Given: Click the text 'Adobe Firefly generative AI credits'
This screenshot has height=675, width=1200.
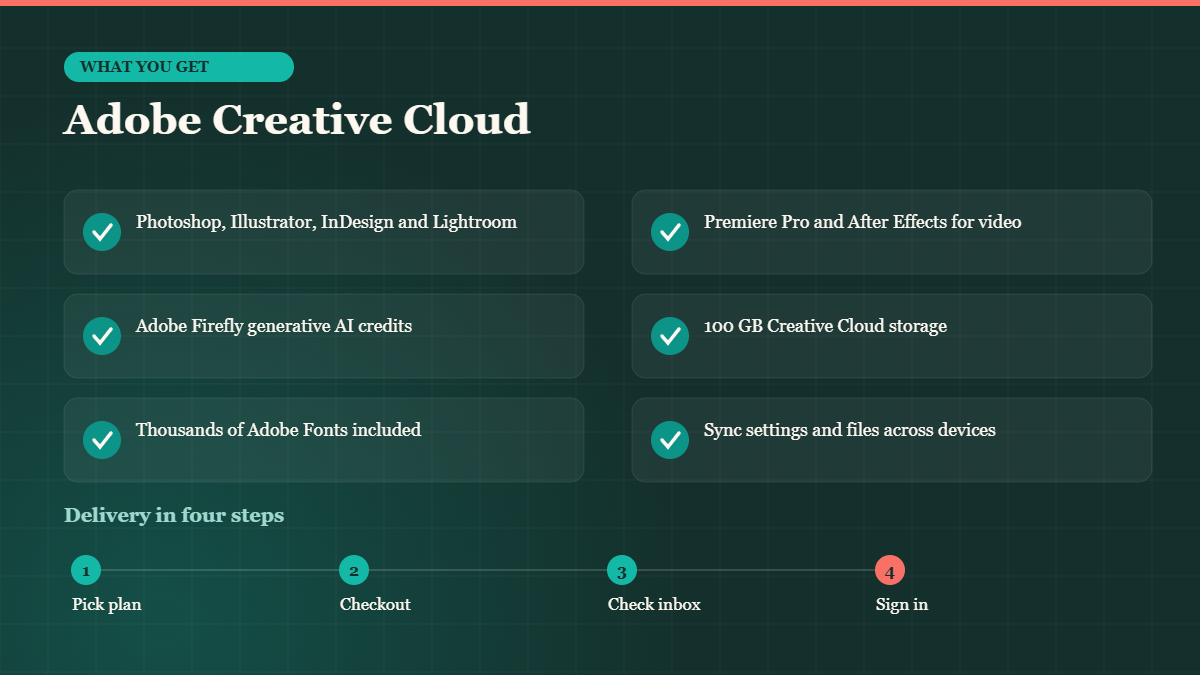Looking at the screenshot, I should click(274, 326).
